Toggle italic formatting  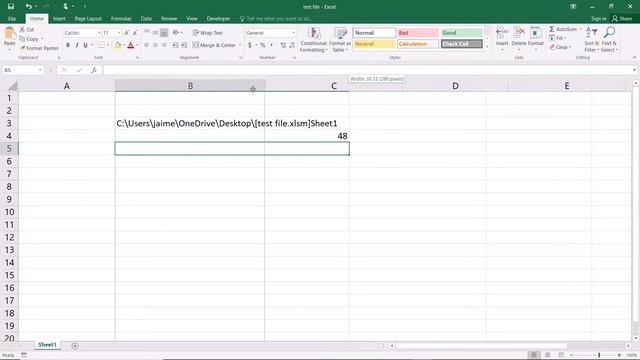pos(77,45)
